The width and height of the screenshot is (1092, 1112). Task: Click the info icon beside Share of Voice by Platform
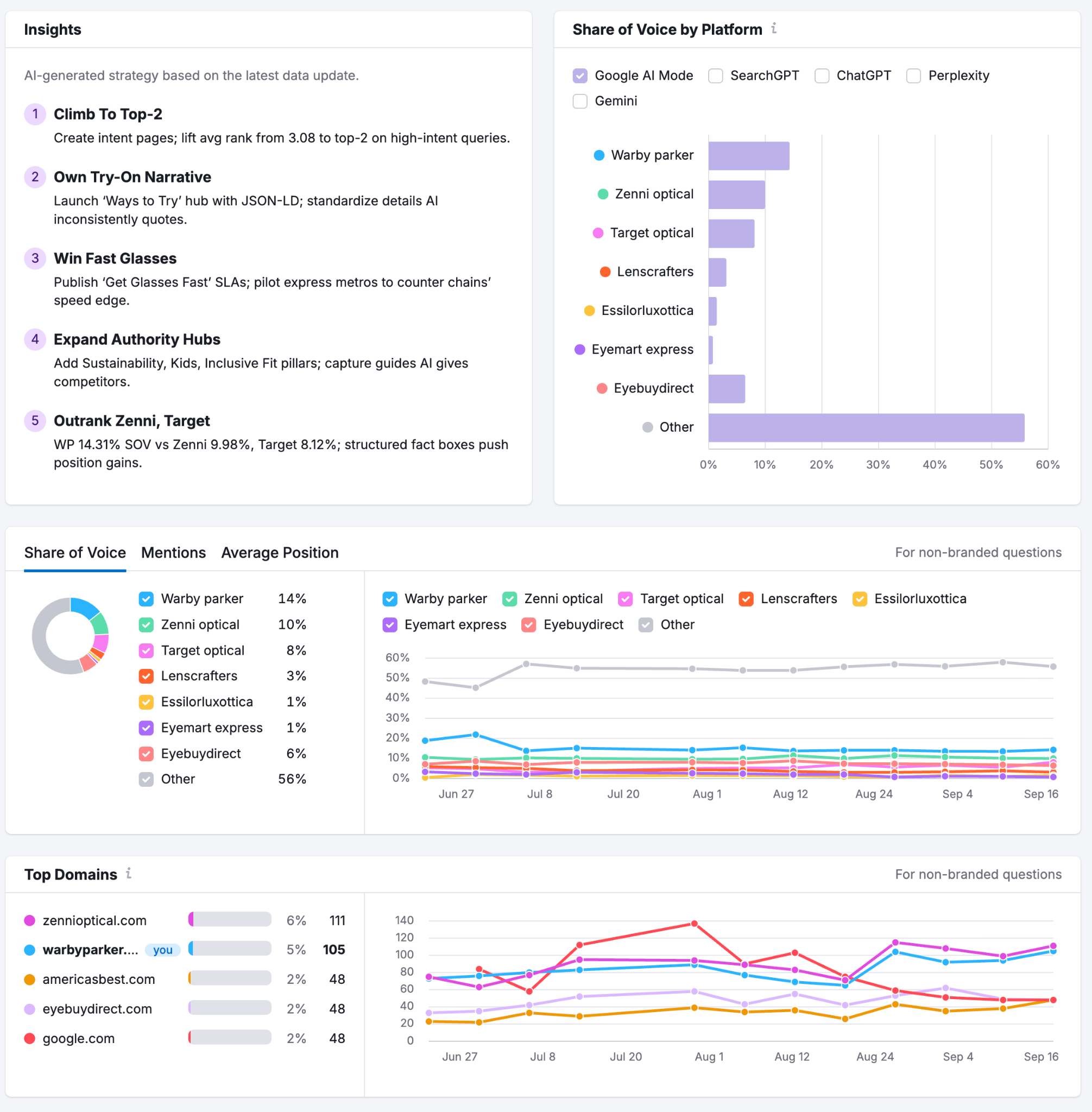click(x=774, y=28)
